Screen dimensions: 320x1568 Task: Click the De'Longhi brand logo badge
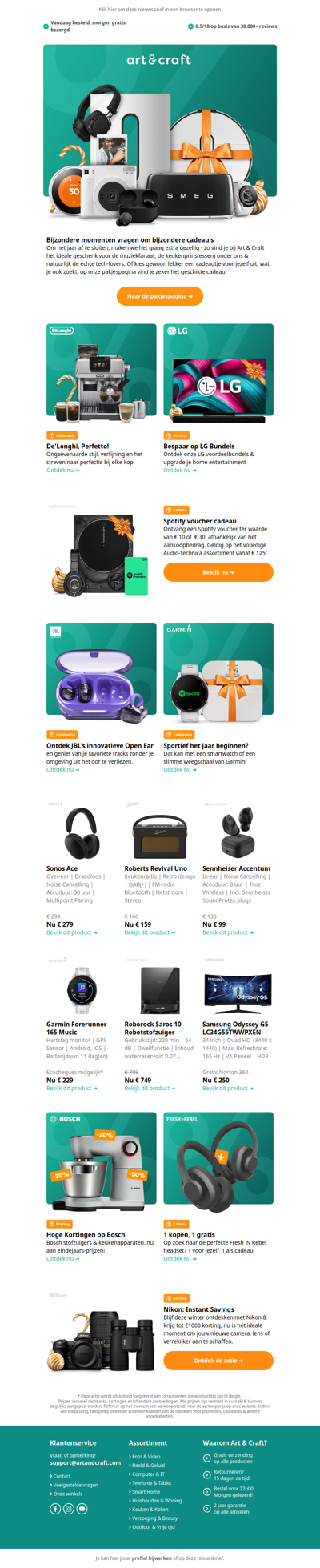coord(61,330)
